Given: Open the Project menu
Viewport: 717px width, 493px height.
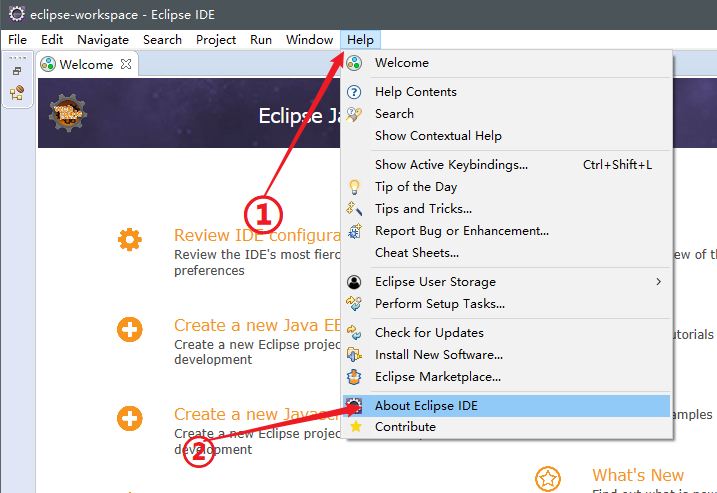Looking at the screenshot, I should [x=216, y=40].
